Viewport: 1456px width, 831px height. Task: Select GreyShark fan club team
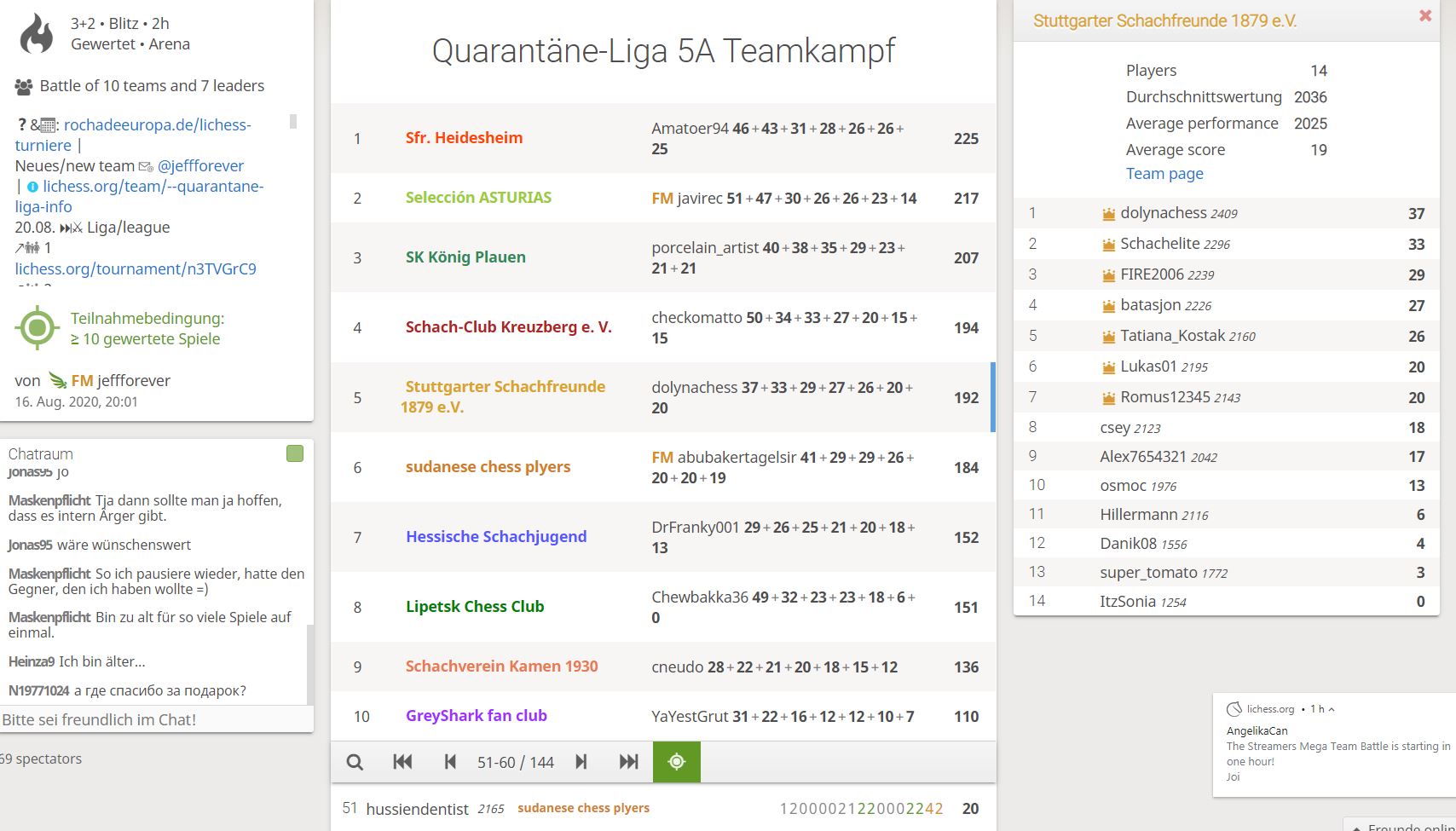[x=476, y=716]
